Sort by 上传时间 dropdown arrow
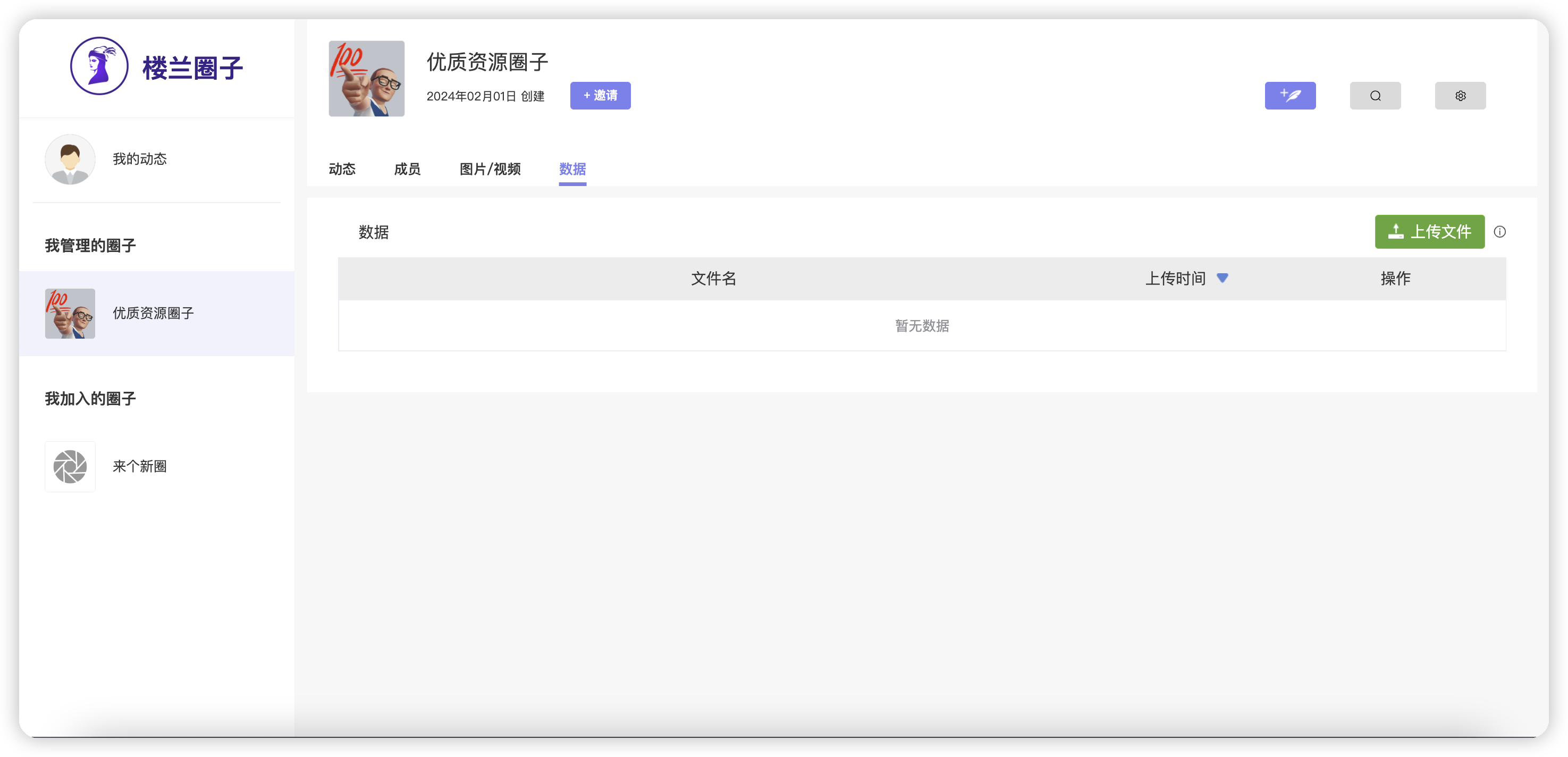The height and width of the screenshot is (757, 1568). (1223, 277)
